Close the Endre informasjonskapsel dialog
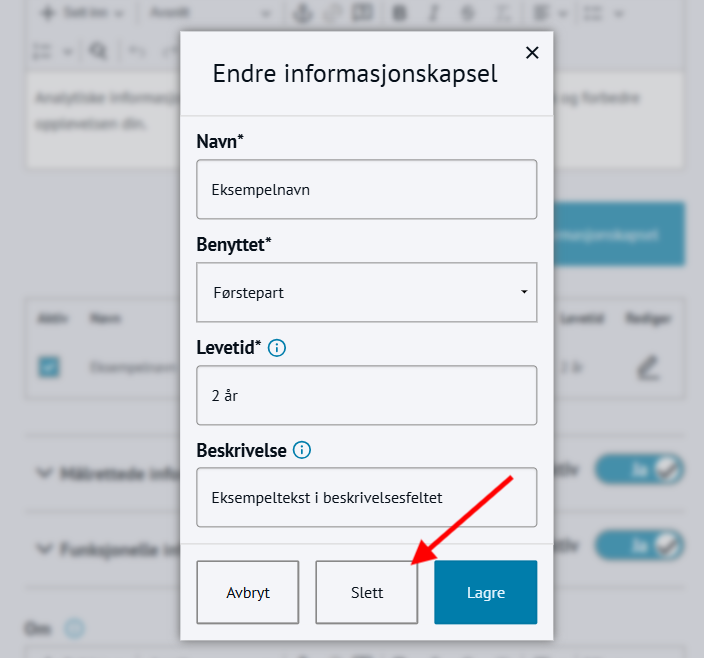 pyautogui.click(x=532, y=53)
